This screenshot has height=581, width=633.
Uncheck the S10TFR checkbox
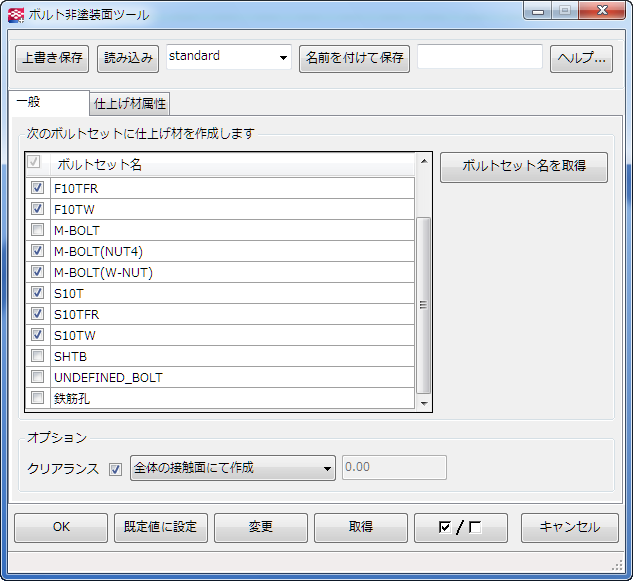pos(38,314)
